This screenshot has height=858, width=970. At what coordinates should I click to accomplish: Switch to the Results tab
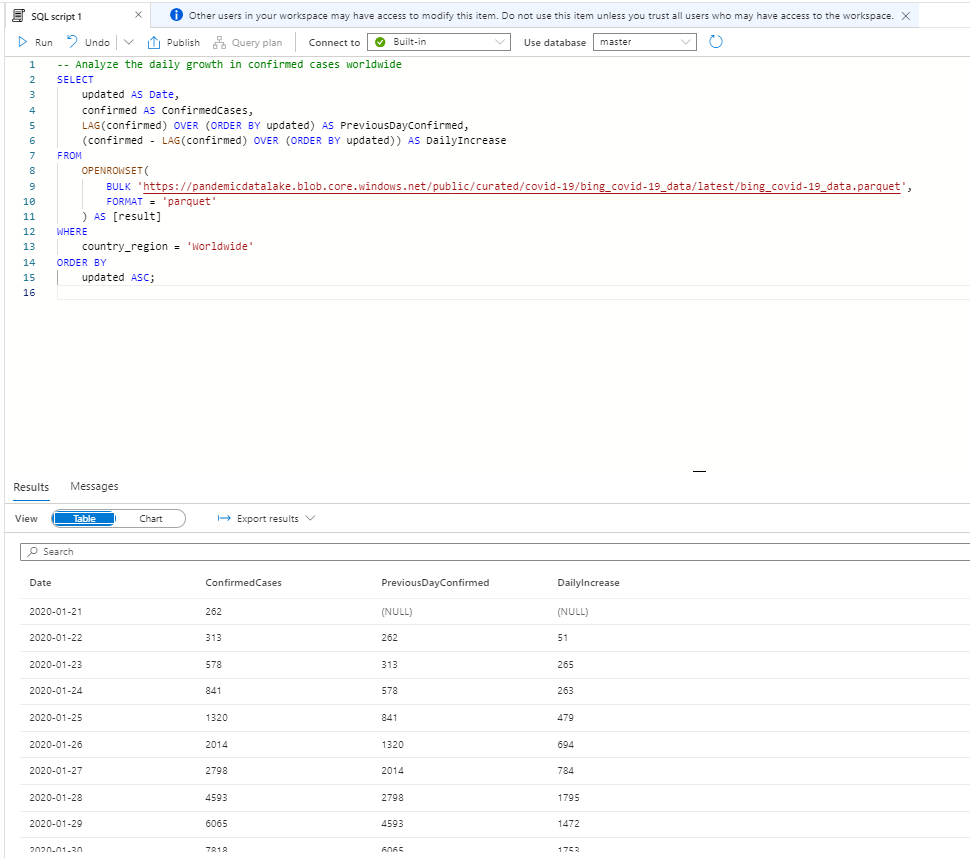[31, 487]
